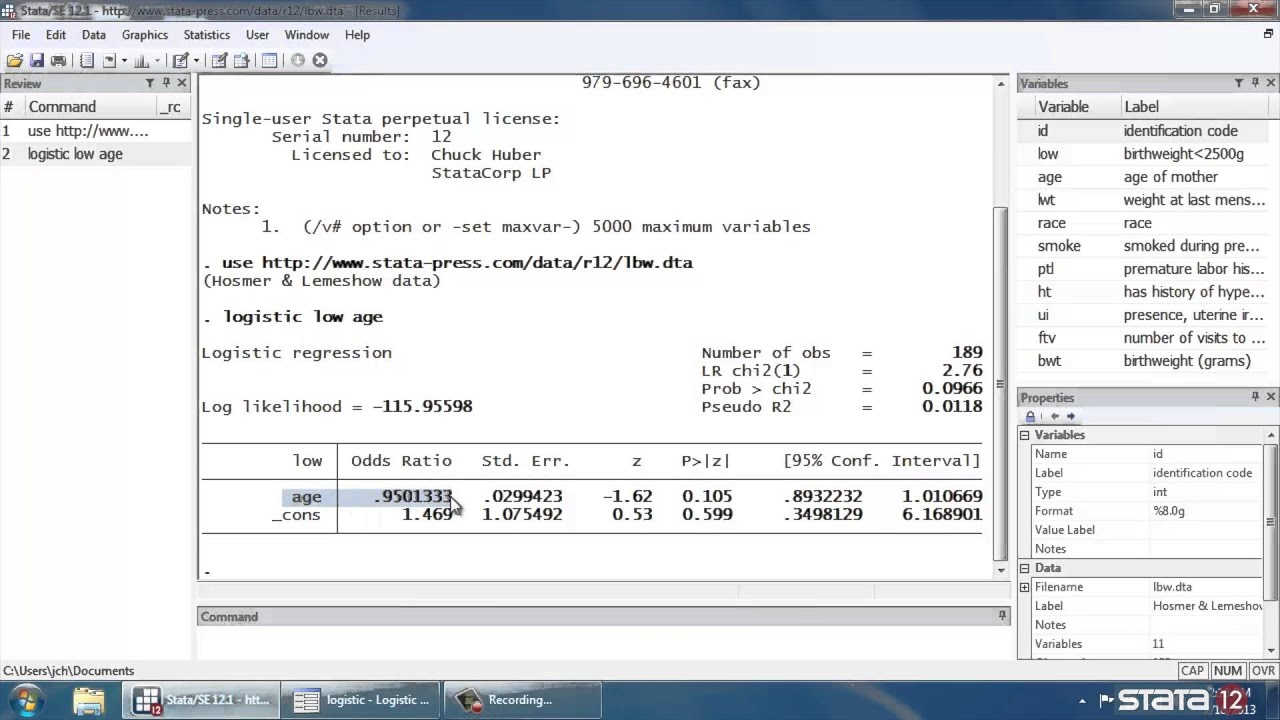
Task: Open the Data Editor (browse) icon
Action: point(241,61)
